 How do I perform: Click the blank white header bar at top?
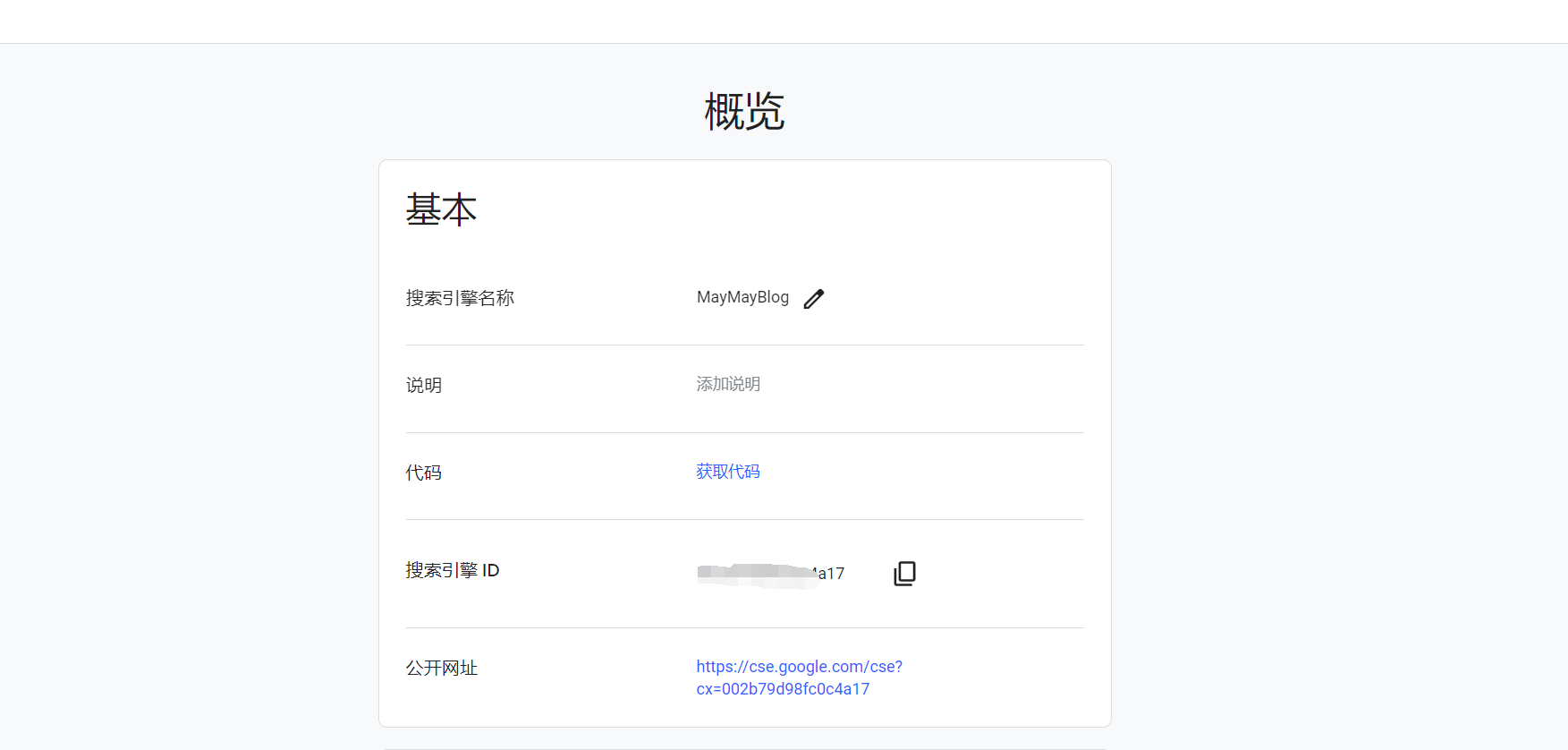[784, 21]
